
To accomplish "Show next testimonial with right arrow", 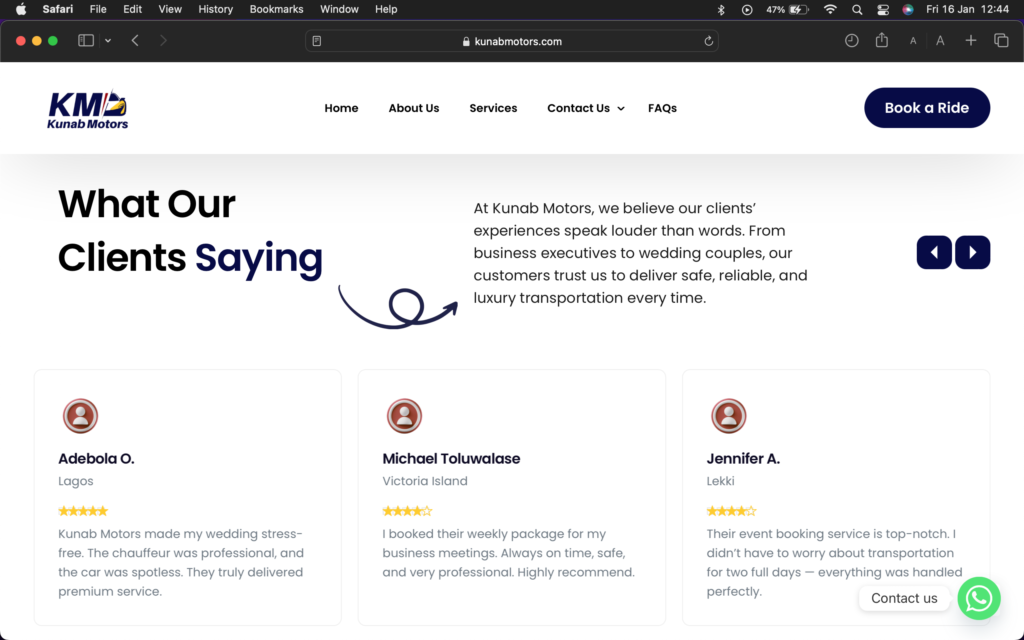I will coord(972,252).
